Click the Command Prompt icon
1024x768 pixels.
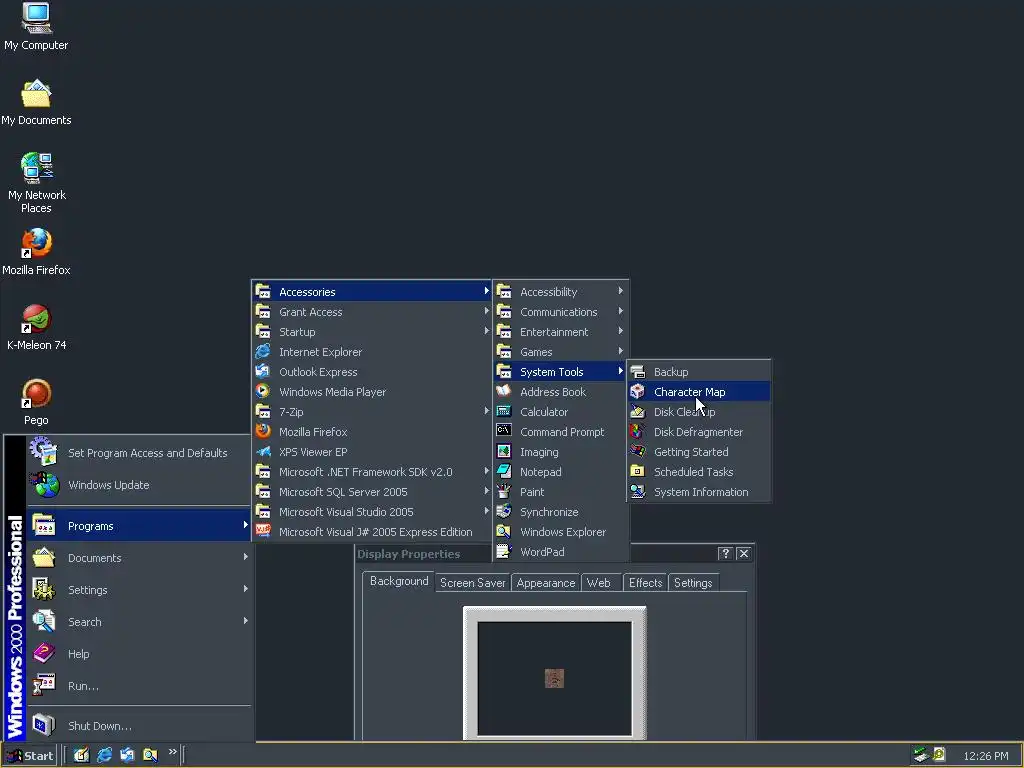click(x=504, y=430)
